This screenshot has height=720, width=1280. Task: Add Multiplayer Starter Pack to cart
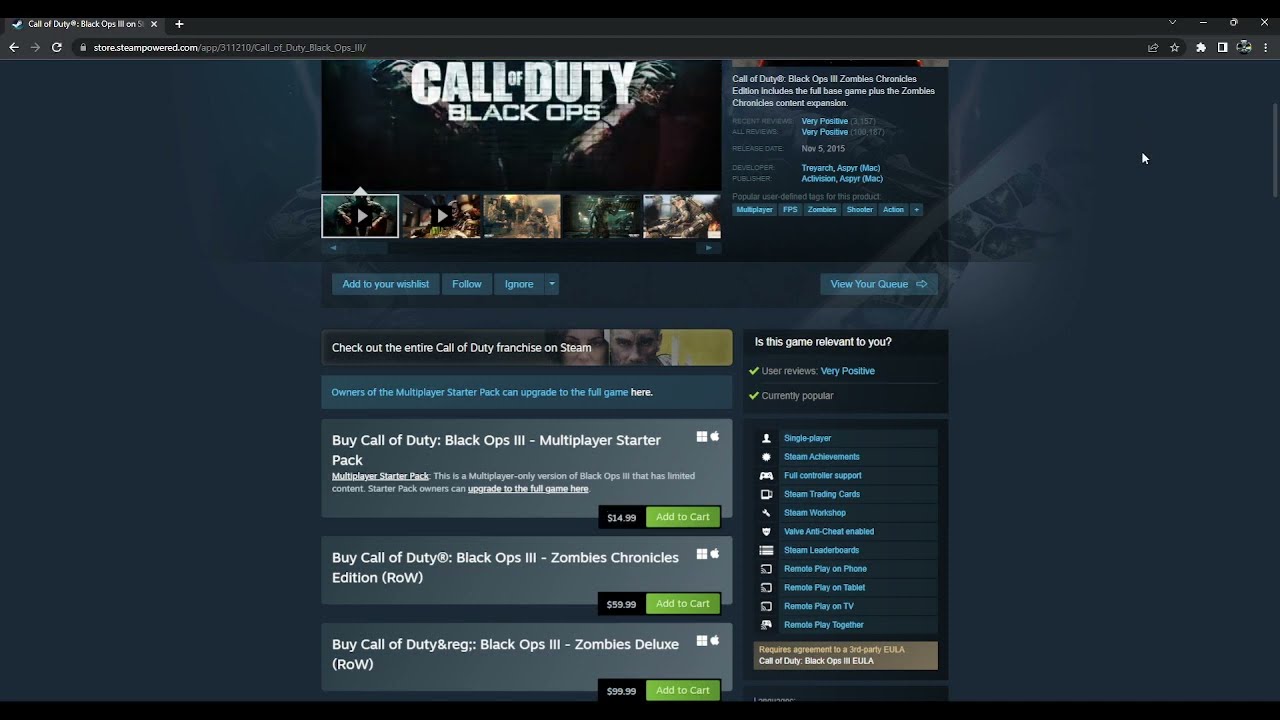click(x=683, y=517)
